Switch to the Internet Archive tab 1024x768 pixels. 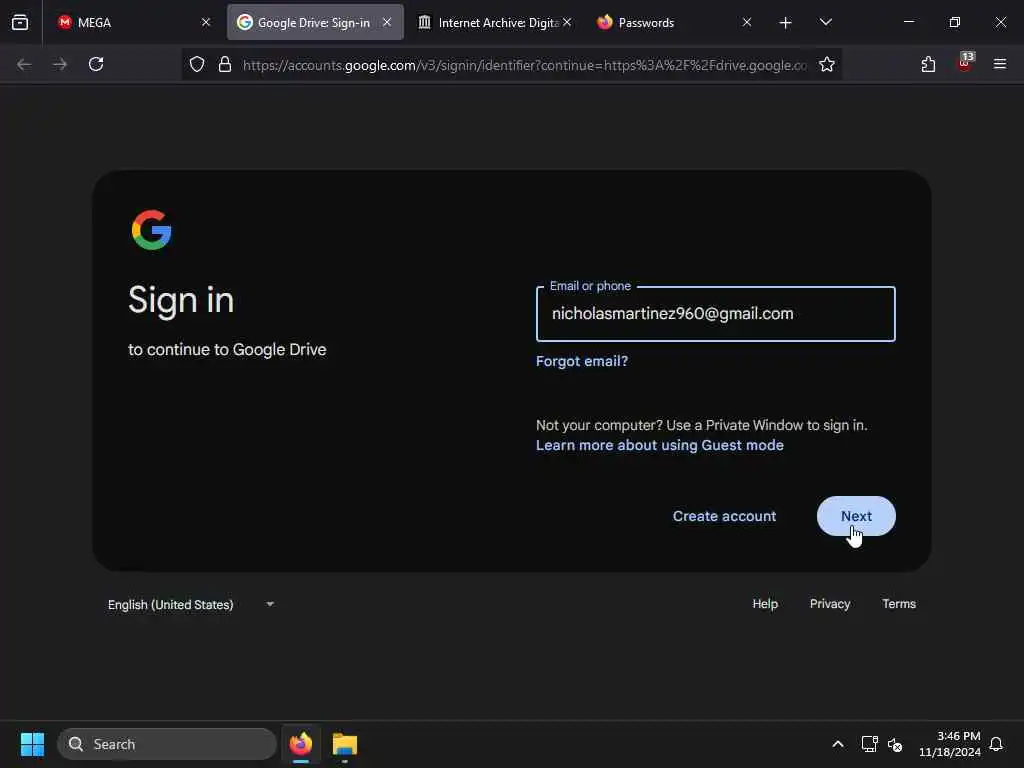click(494, 22)
